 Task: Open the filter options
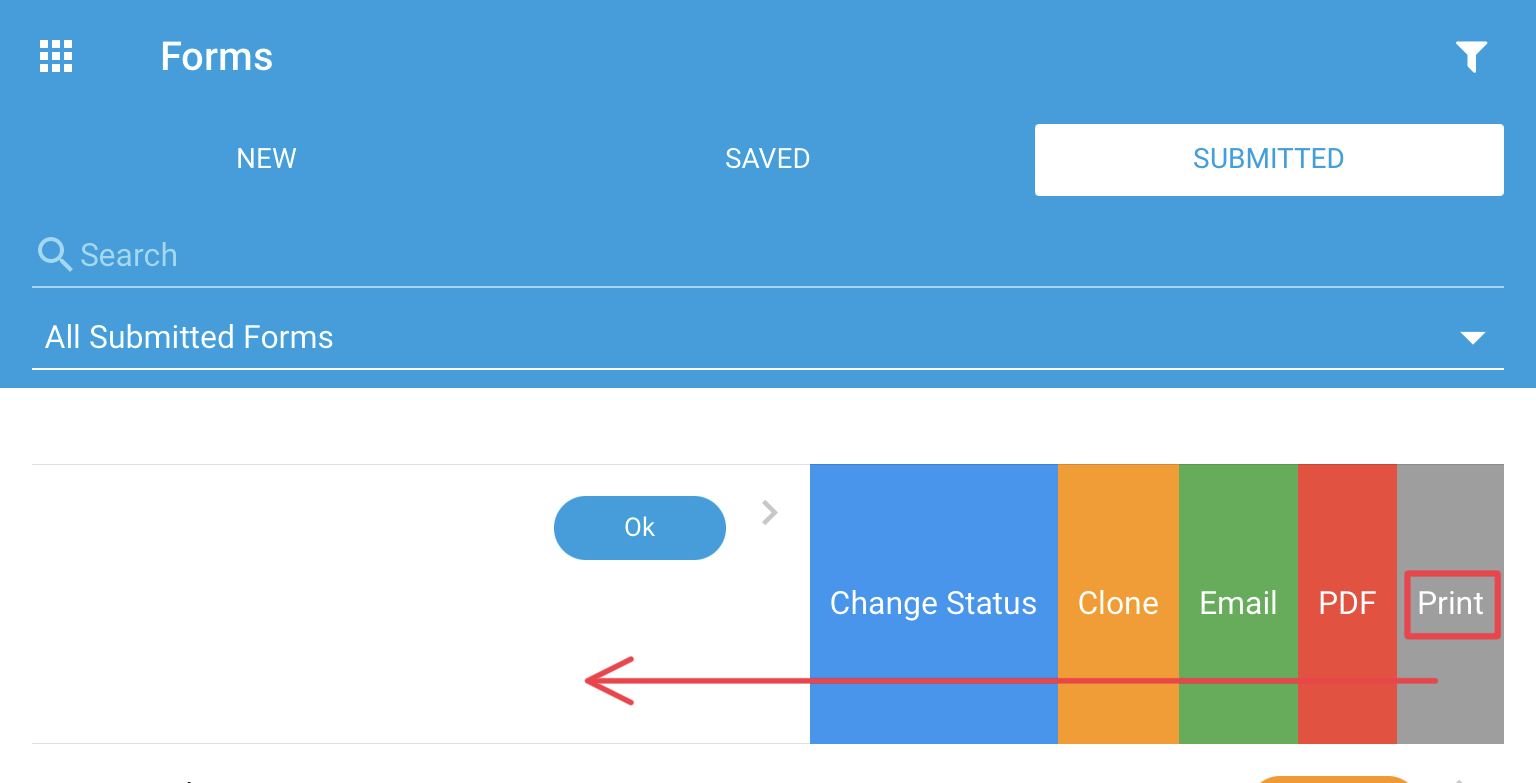click(x=1471, y=57)
